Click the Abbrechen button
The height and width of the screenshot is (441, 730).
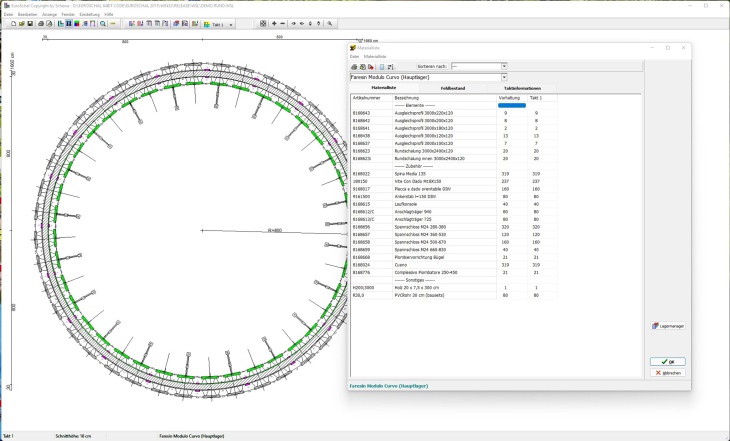[x=668, y=372]
